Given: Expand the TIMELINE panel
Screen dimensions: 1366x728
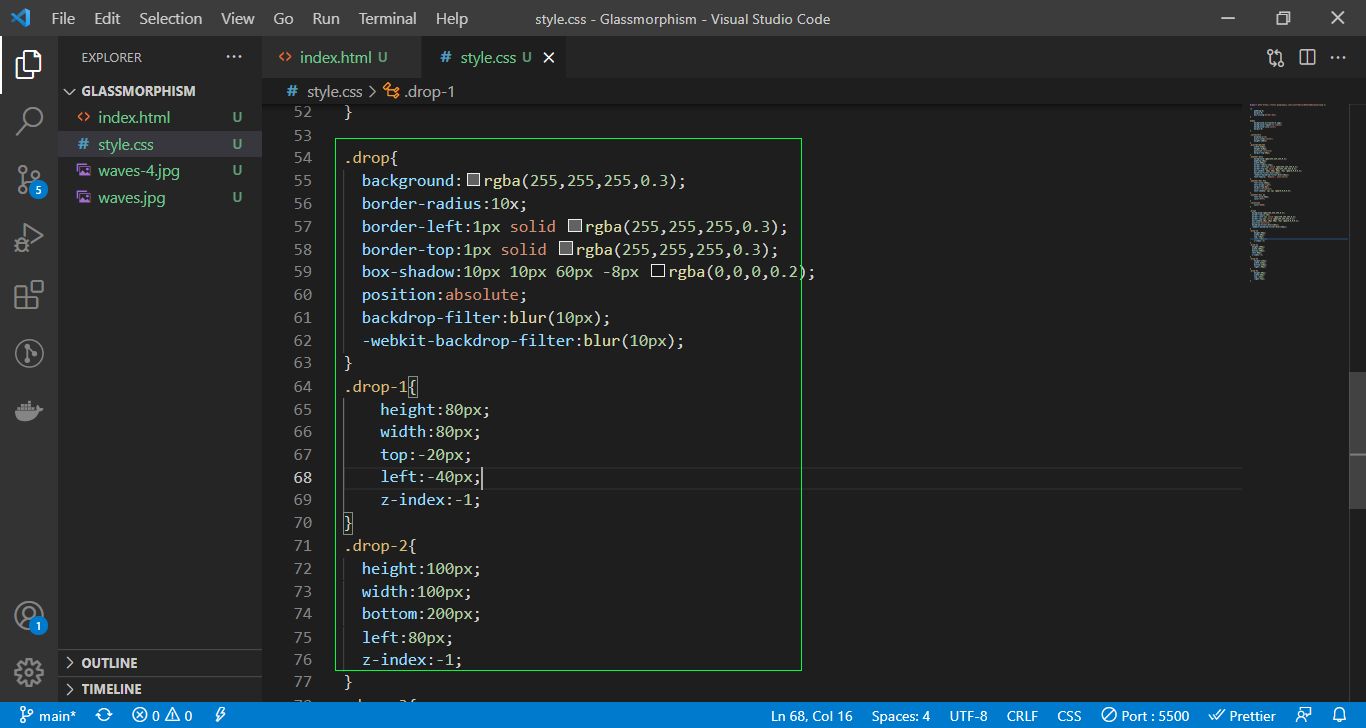Looking at the screenshot, I should (160, 689).
